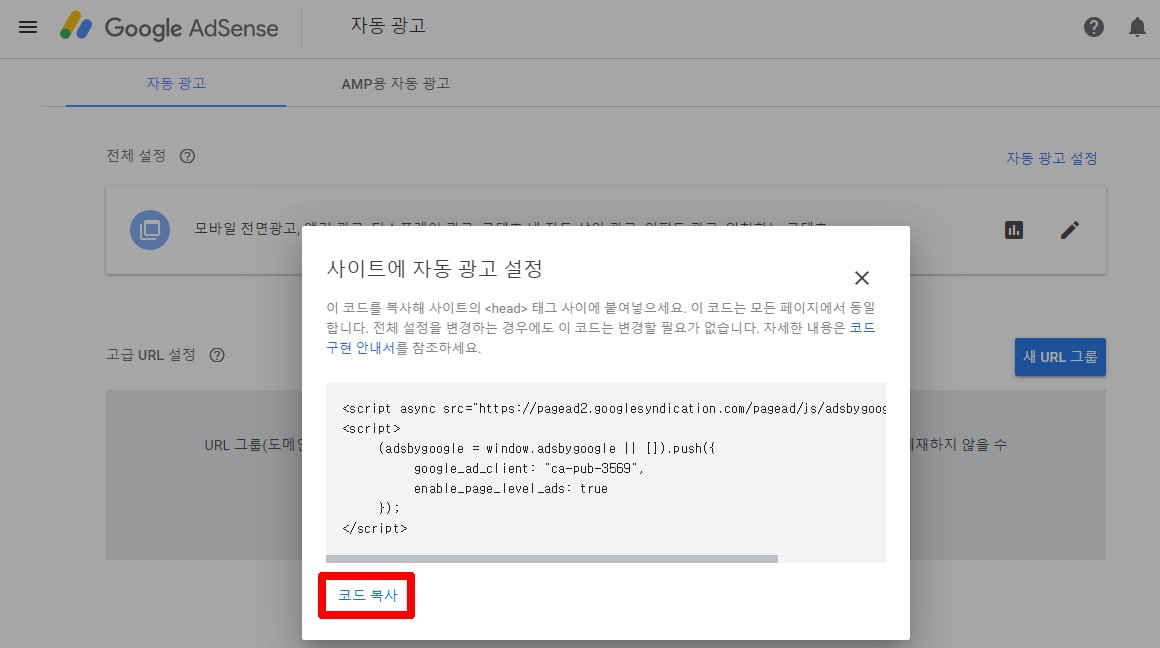The height and width of the screenshot is (648, 1160).
Task: Click the 전체 설정 heading
Action: 136,156
